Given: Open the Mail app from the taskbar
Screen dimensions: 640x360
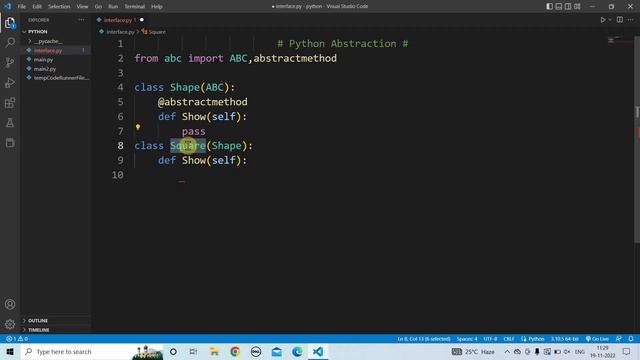Looking at the screenshot, I should tap(276, 351).
